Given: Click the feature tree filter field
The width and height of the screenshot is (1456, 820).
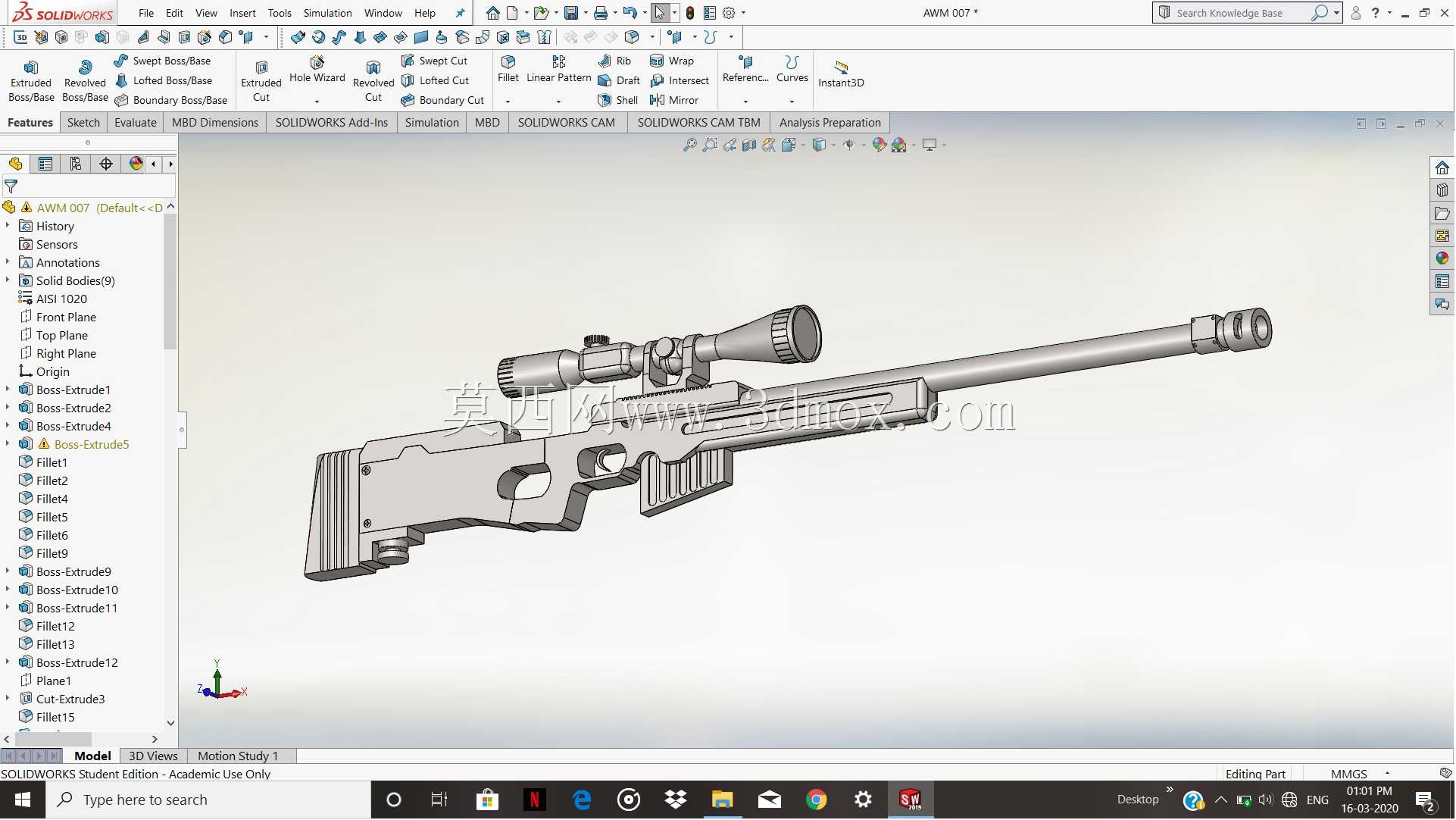Looking at the screenshot, I should click(x=89, y=186).
